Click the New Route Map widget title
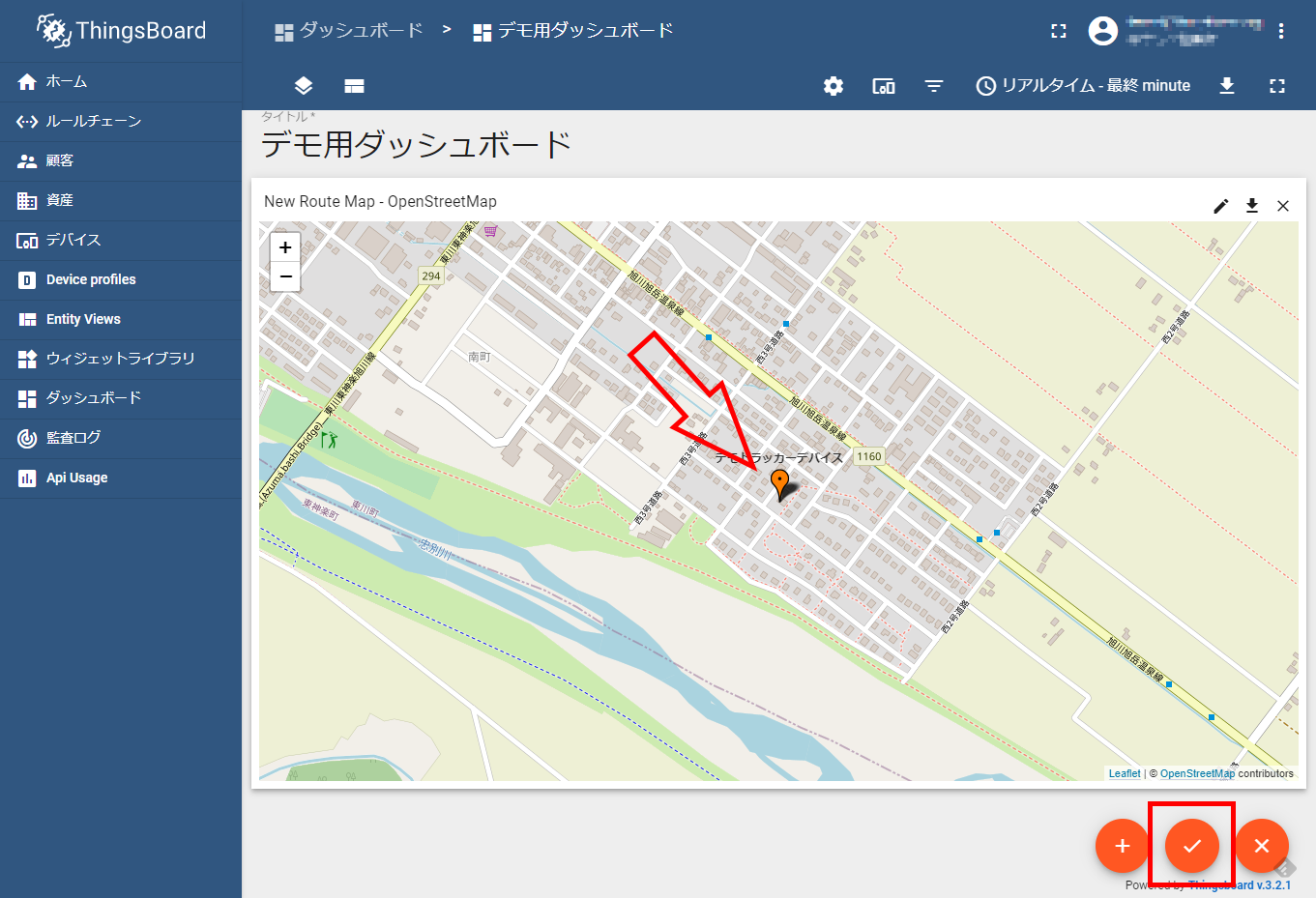Viewport: 1316px width, 898px height. click(x=380, y=202)
